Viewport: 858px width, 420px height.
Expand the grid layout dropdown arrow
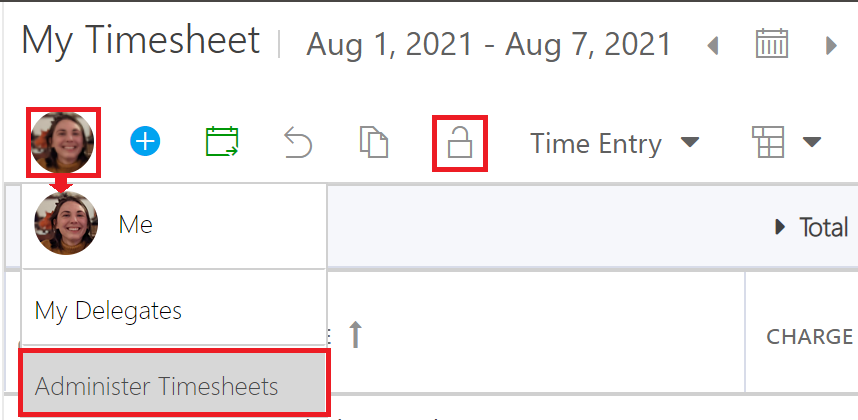click(811, 142)
